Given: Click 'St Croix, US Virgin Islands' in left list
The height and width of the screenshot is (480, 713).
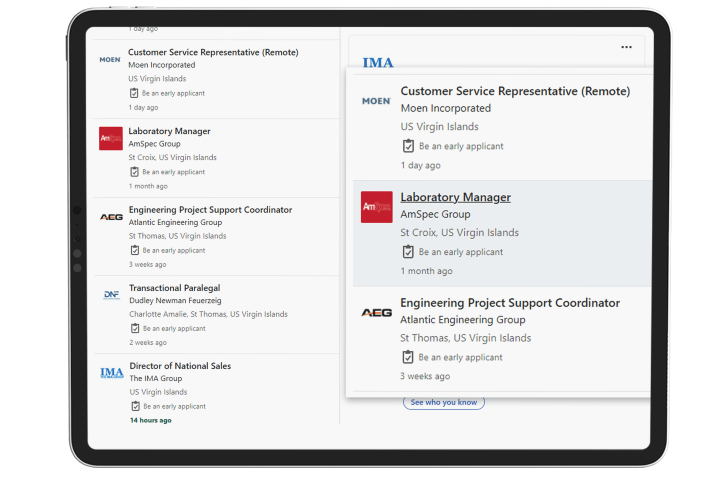Looking at the screenshot, I should [172, 157].
